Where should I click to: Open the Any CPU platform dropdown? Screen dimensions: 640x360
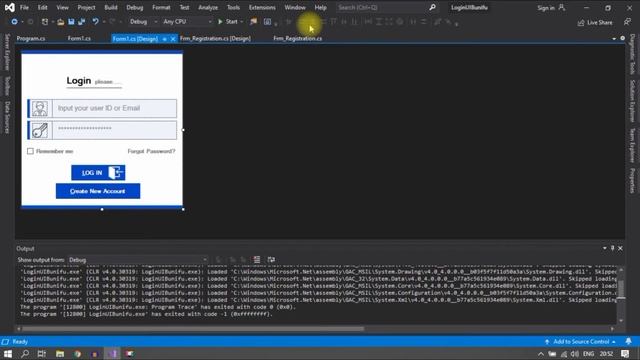[x=187, y=22]
